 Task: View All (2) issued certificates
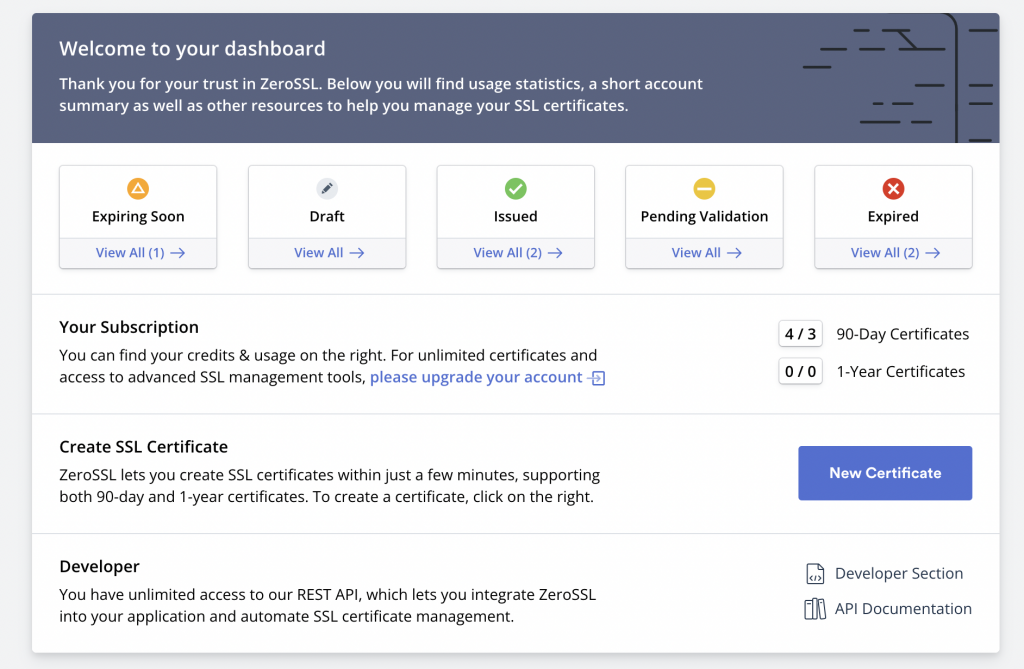click(517, 253)
